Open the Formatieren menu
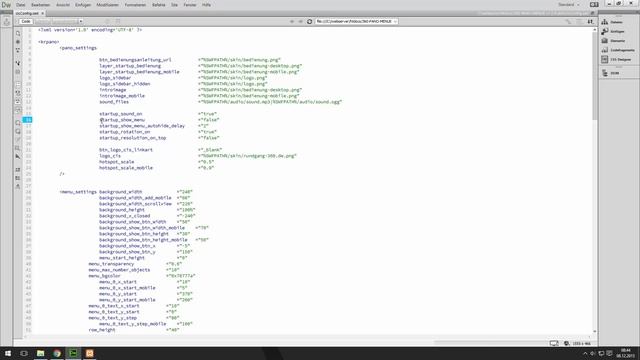This screenshot has width=640, height=360. click(135, 5)
